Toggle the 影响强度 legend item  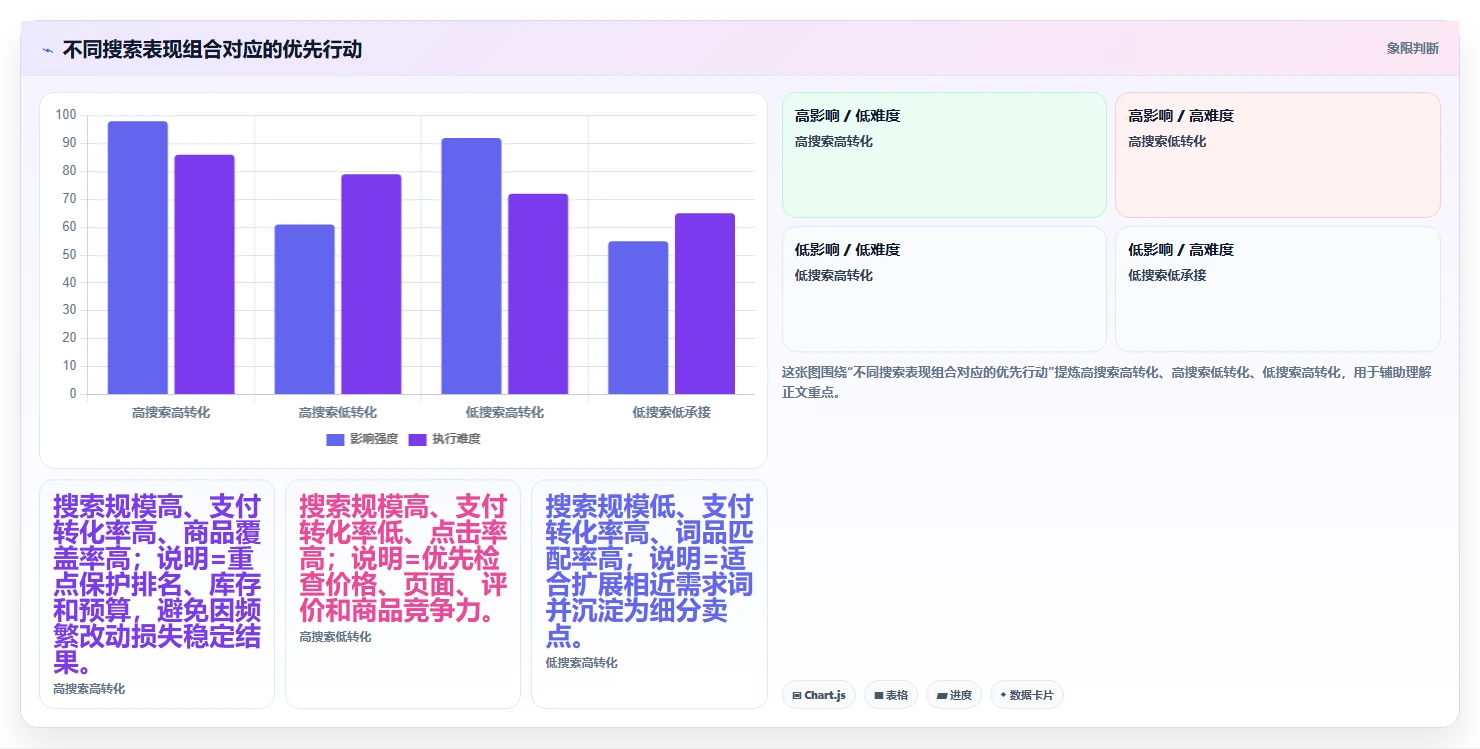click(x=362, y=439)
